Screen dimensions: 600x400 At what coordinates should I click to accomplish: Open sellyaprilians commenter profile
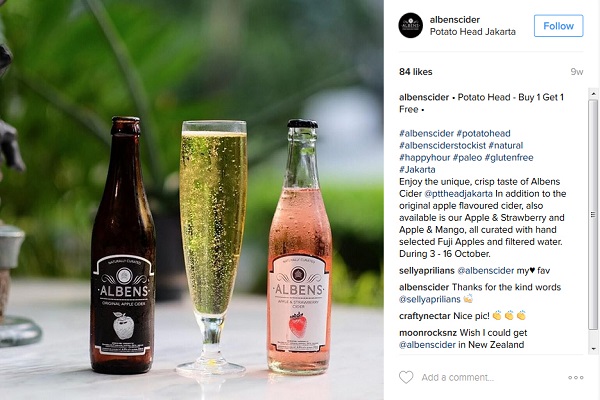point(427,271)
